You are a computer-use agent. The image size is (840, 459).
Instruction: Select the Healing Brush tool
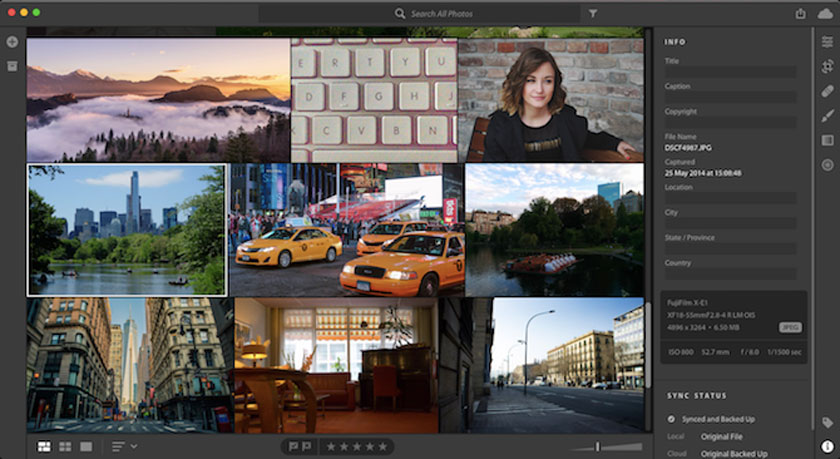point(827,91)
